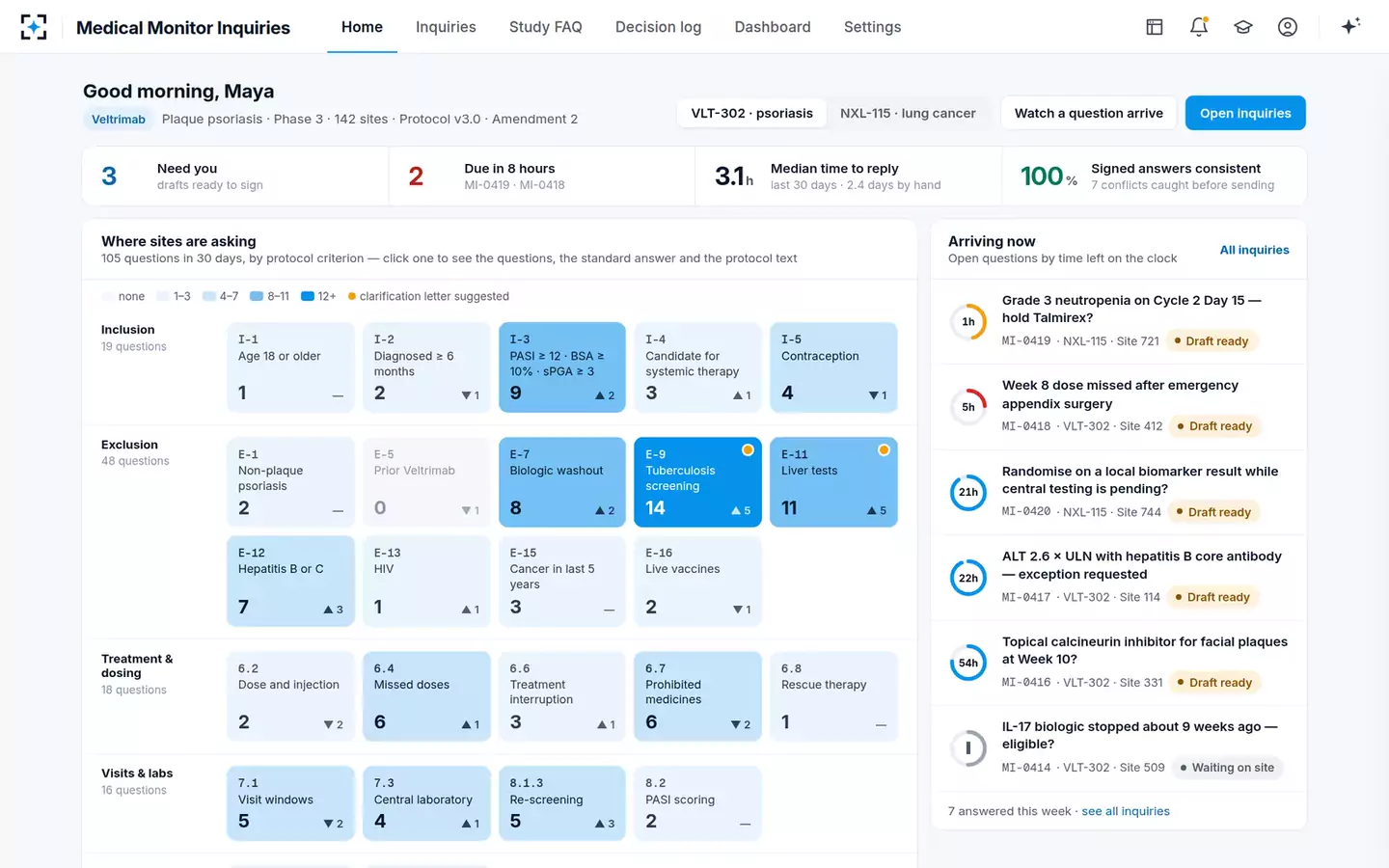Switch study to VLT-302 · psoriasis
Image resolution: width=1389 pixels, height=868 pixels.
tap(752, 114)
